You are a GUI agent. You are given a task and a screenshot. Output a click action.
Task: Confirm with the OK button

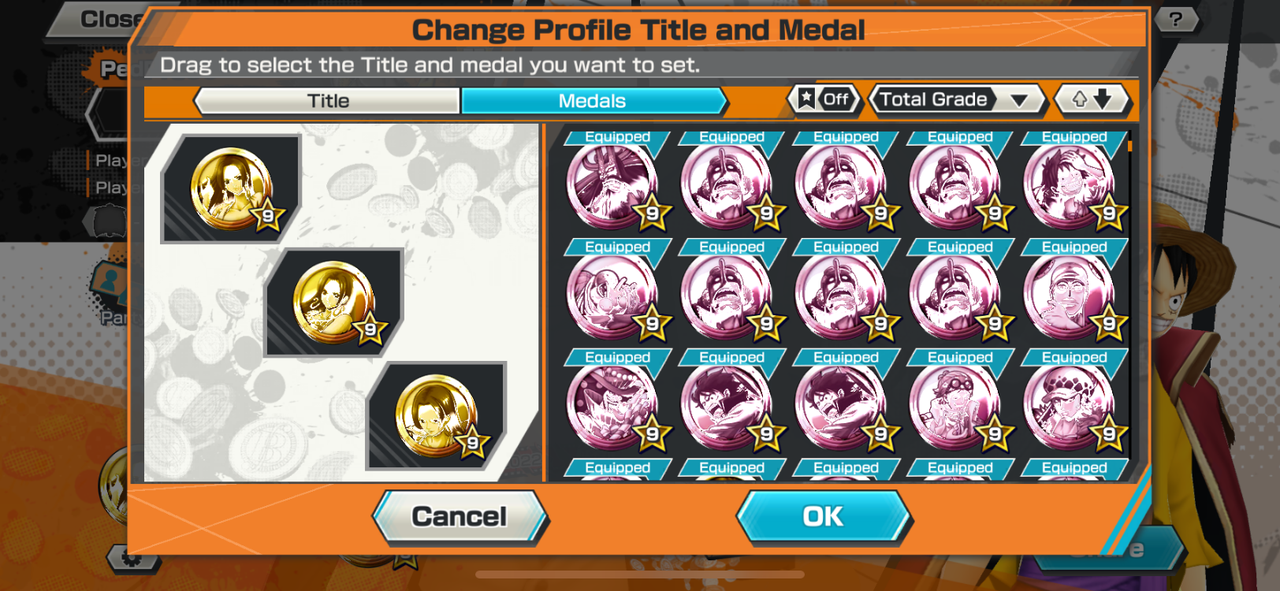[823, 516]
